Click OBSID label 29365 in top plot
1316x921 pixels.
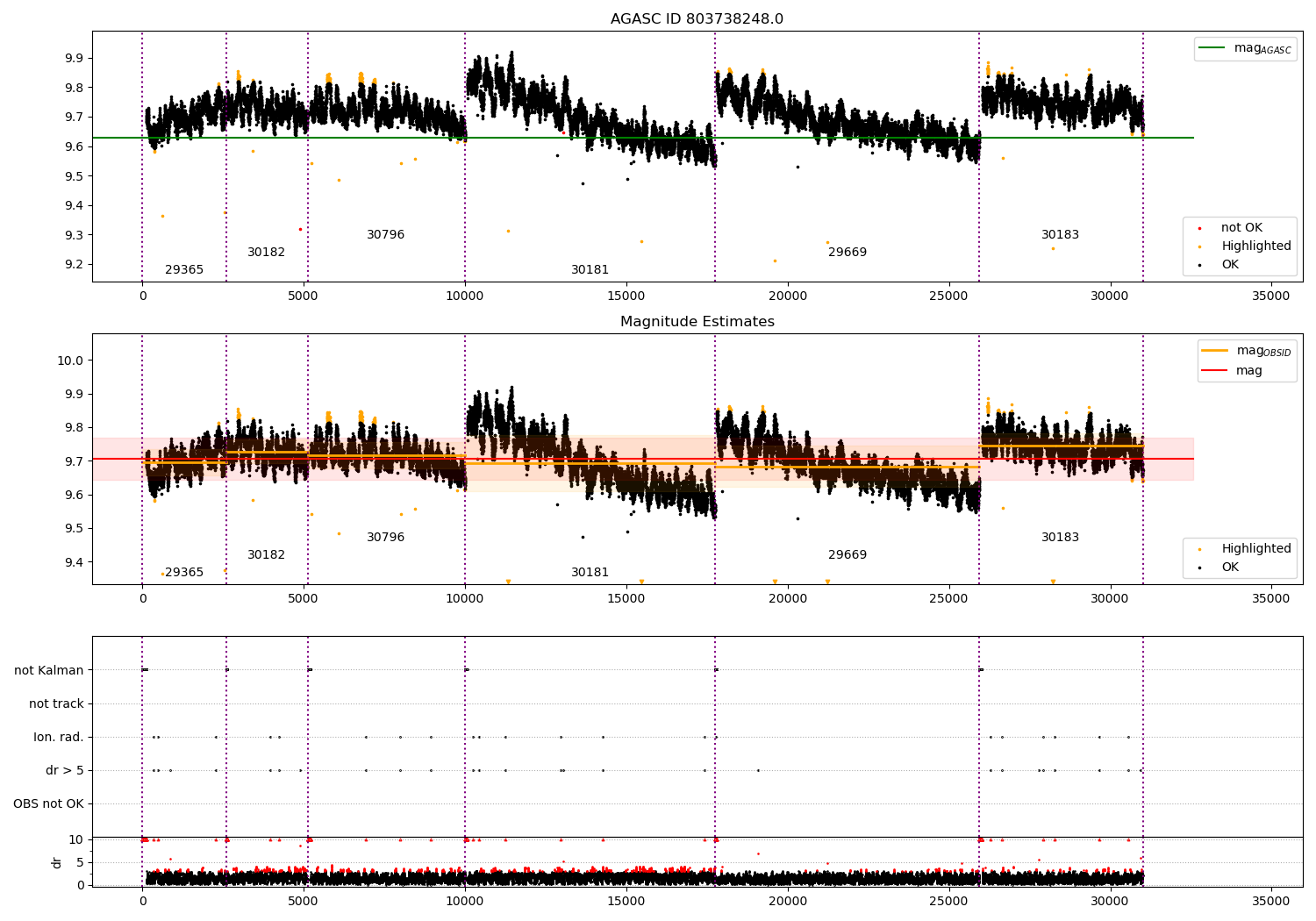click(184, 270)
